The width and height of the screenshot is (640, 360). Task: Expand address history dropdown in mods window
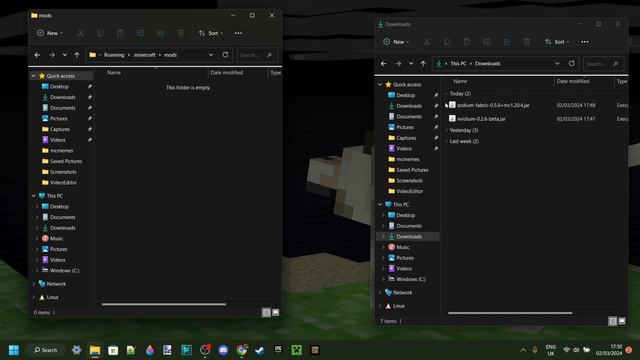pos(211,55)
